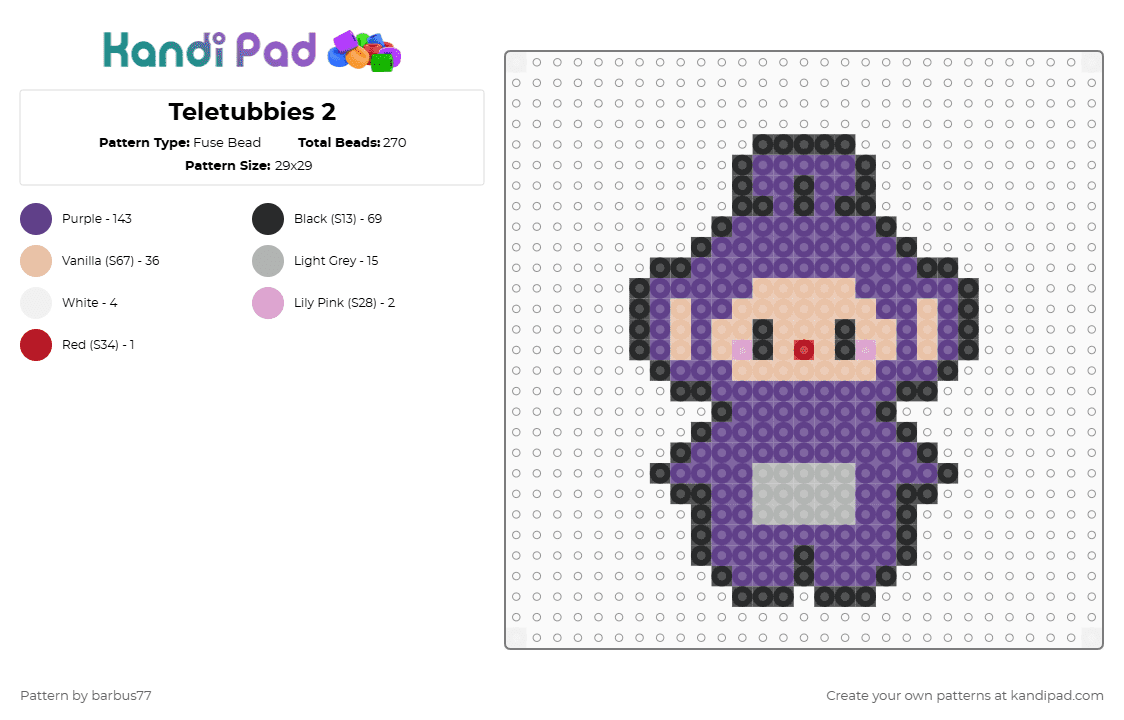Select the Lily Pink (S28) swatch

[268, 303]
